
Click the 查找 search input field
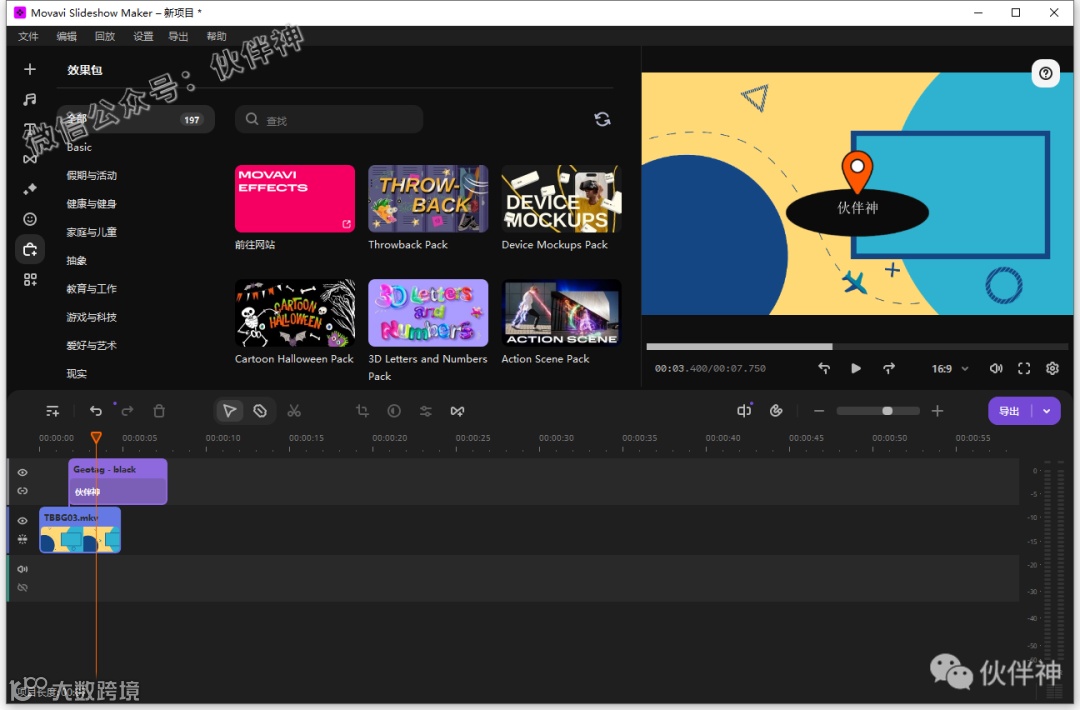[x=329, y=119]
